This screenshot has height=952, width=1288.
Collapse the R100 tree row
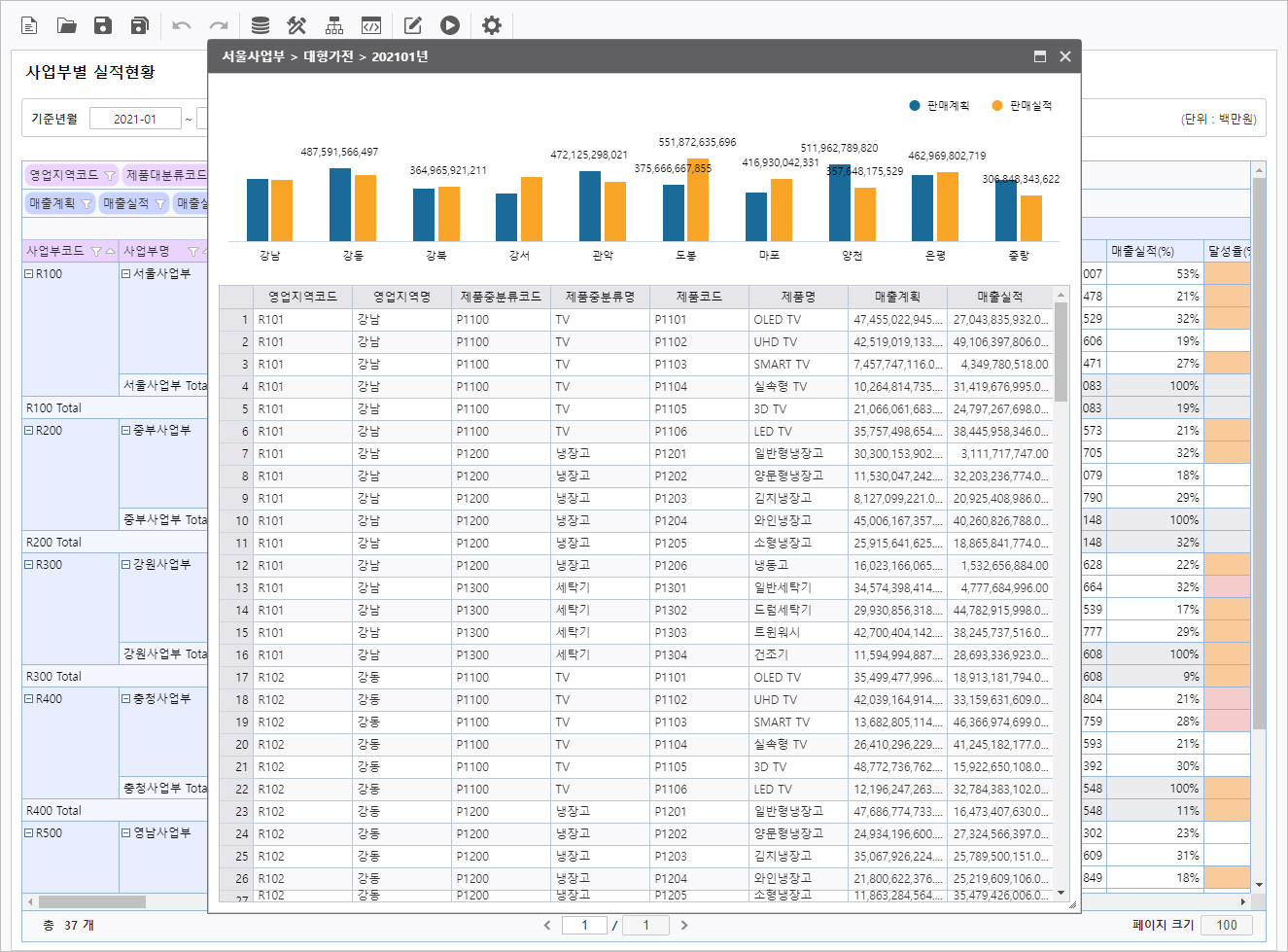pyautogui.click(x=29, y=274)
